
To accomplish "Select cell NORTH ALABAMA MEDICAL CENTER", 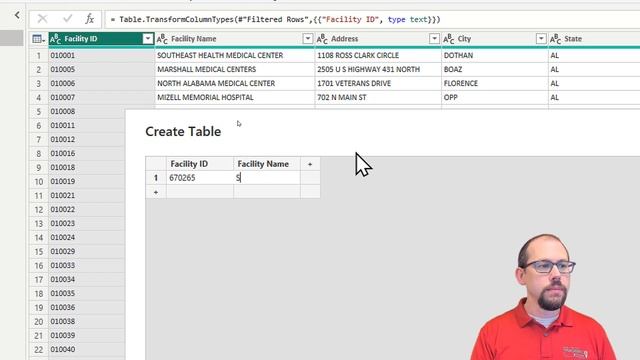I will [235, 83].
